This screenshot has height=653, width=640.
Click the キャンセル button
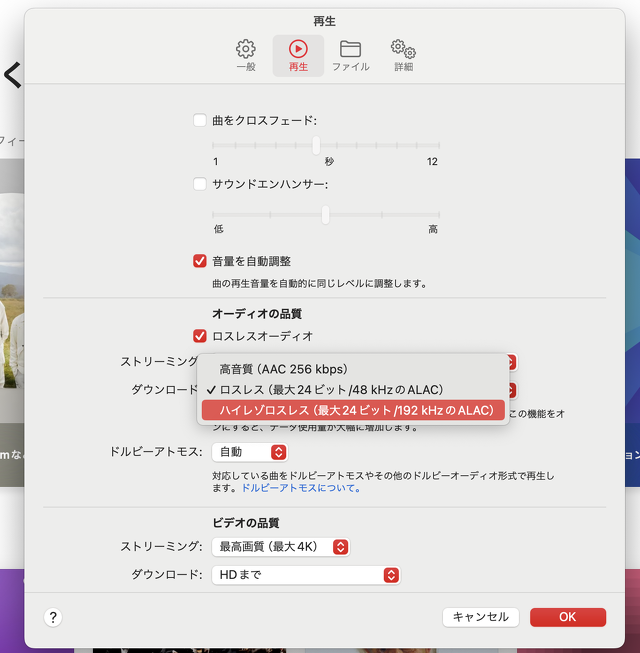pyautogui.click(x=480, y=617)
